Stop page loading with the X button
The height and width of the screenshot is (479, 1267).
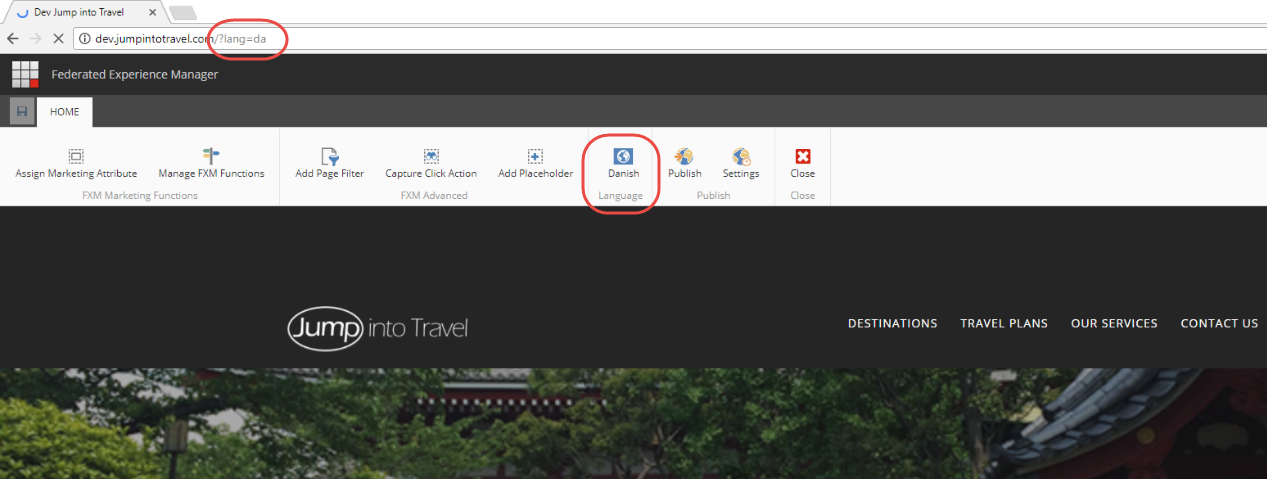(58, 38)
